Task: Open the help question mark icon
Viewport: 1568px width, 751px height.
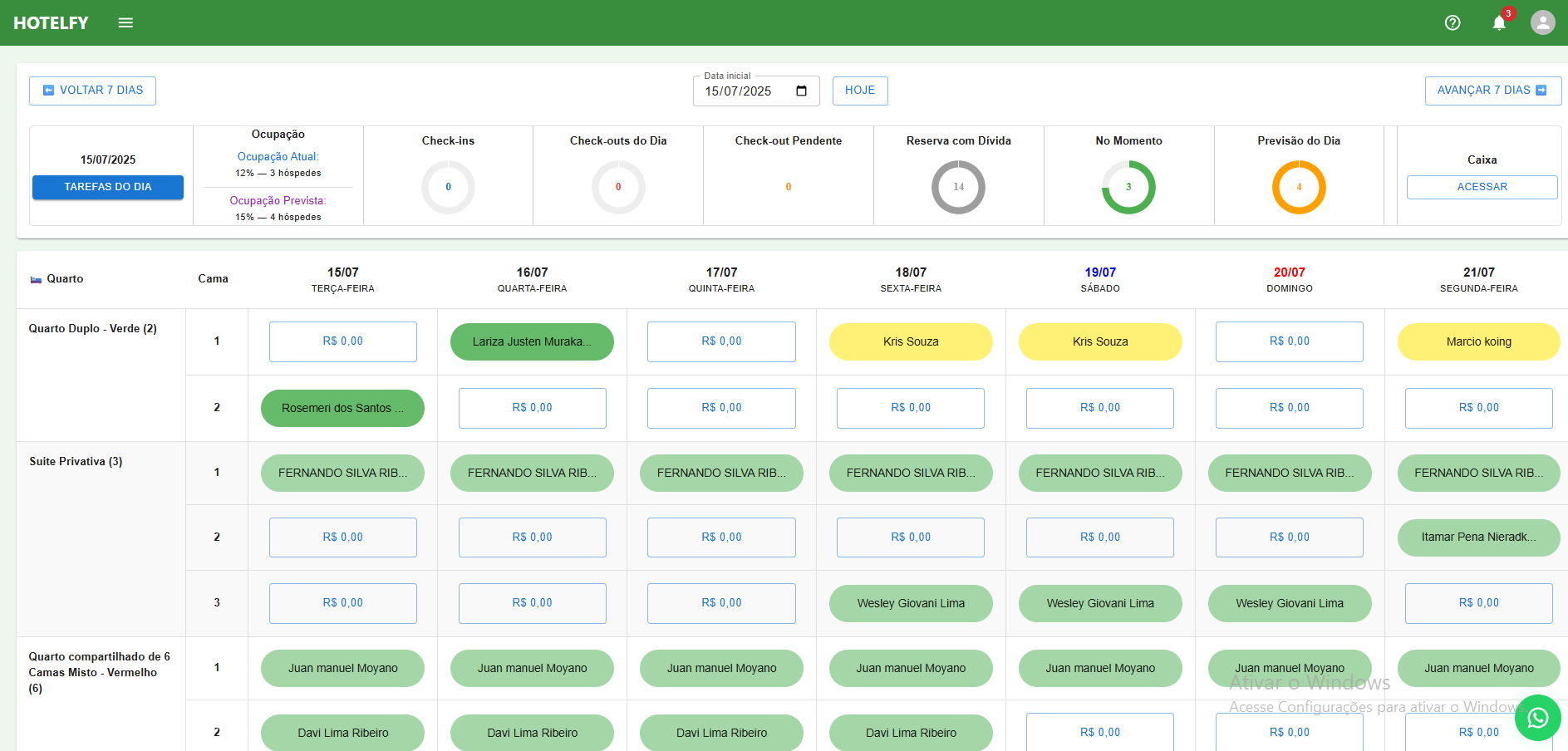Action: [1452, 22]
